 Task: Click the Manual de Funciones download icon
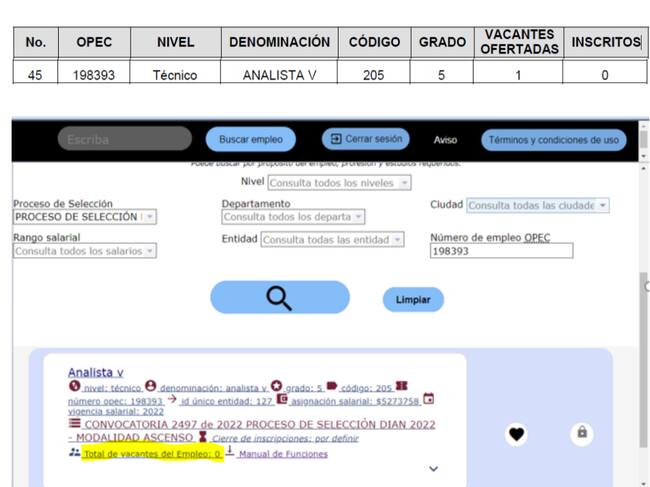point(229,453)
